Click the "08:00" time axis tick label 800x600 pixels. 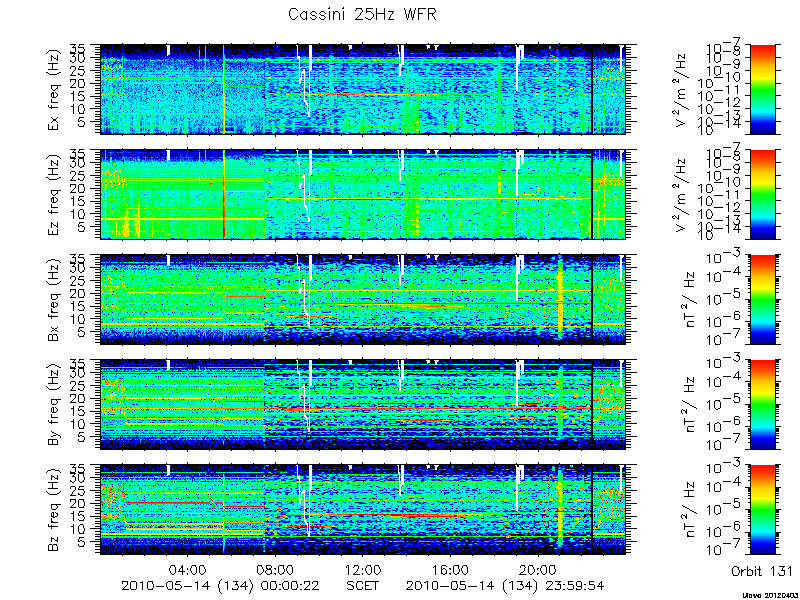[x=275, y=569]
